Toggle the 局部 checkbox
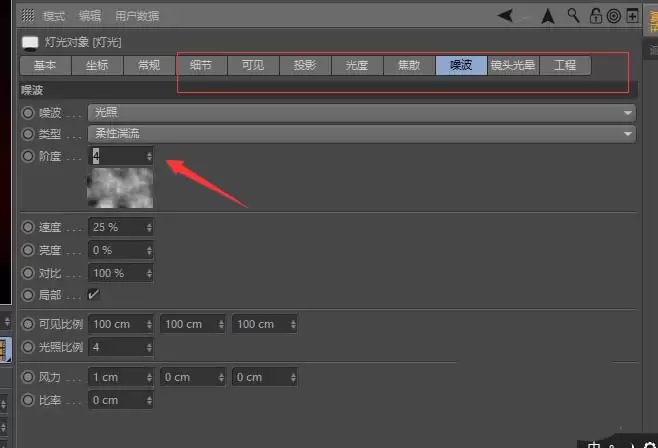This screenshot has width=658, height=448. (x=94, y=295)
